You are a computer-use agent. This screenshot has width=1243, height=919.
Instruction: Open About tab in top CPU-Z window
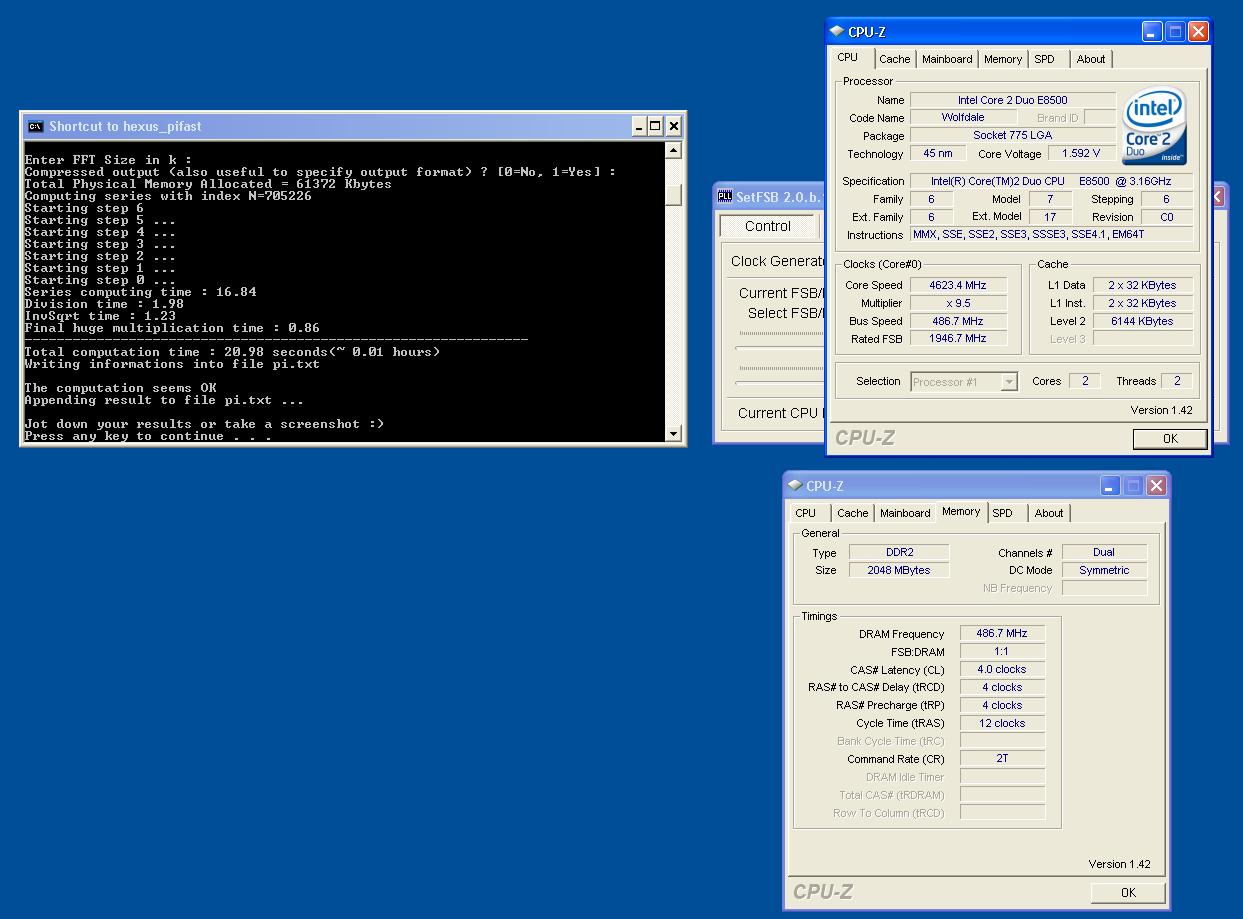(x=1091, y=59)
